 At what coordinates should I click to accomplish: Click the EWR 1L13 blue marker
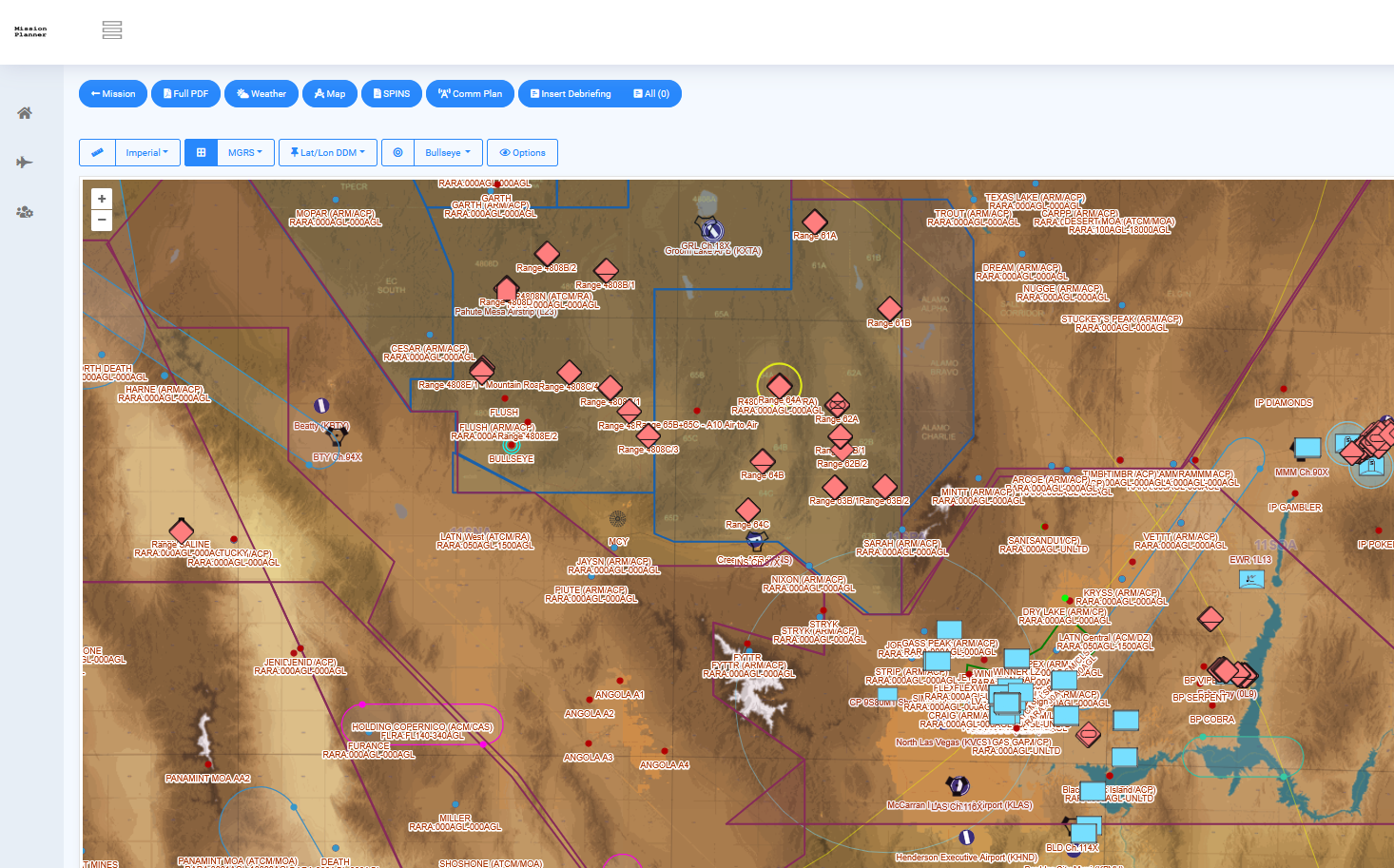1252,578
